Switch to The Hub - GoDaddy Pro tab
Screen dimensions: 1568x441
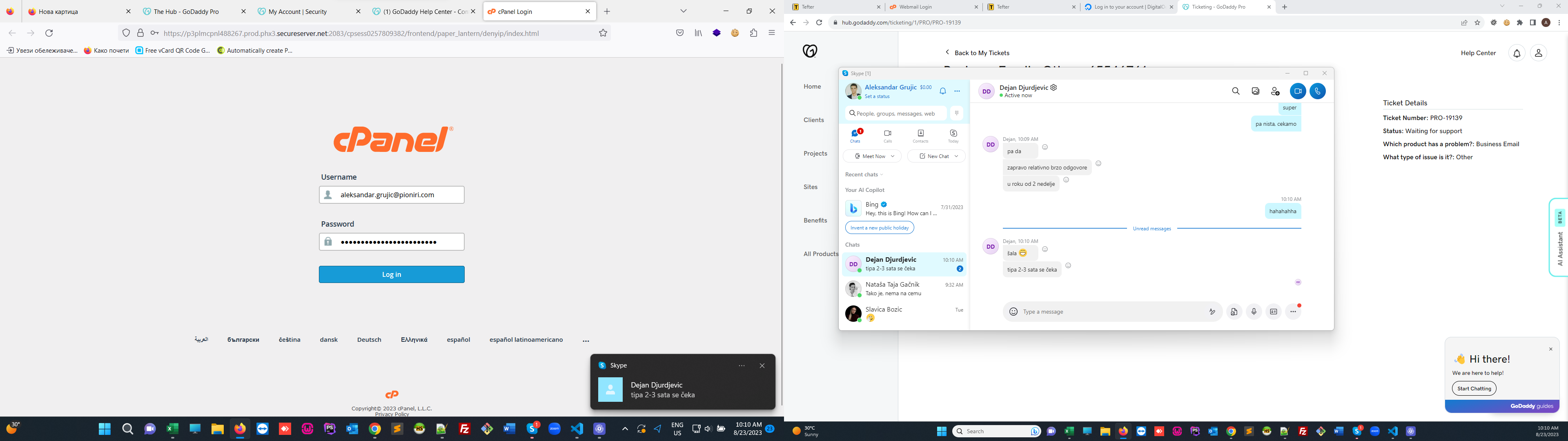186,11
